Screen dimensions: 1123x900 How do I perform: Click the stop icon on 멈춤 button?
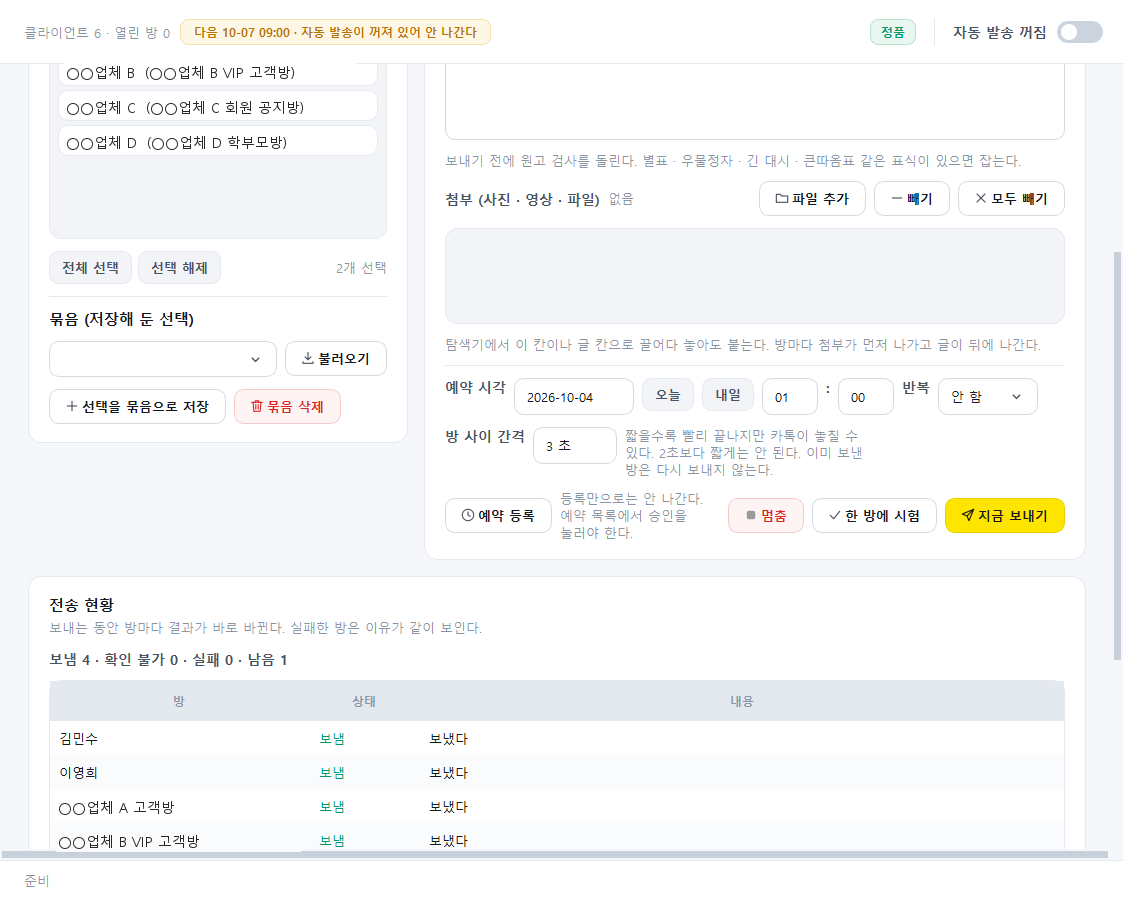(751, 516)
